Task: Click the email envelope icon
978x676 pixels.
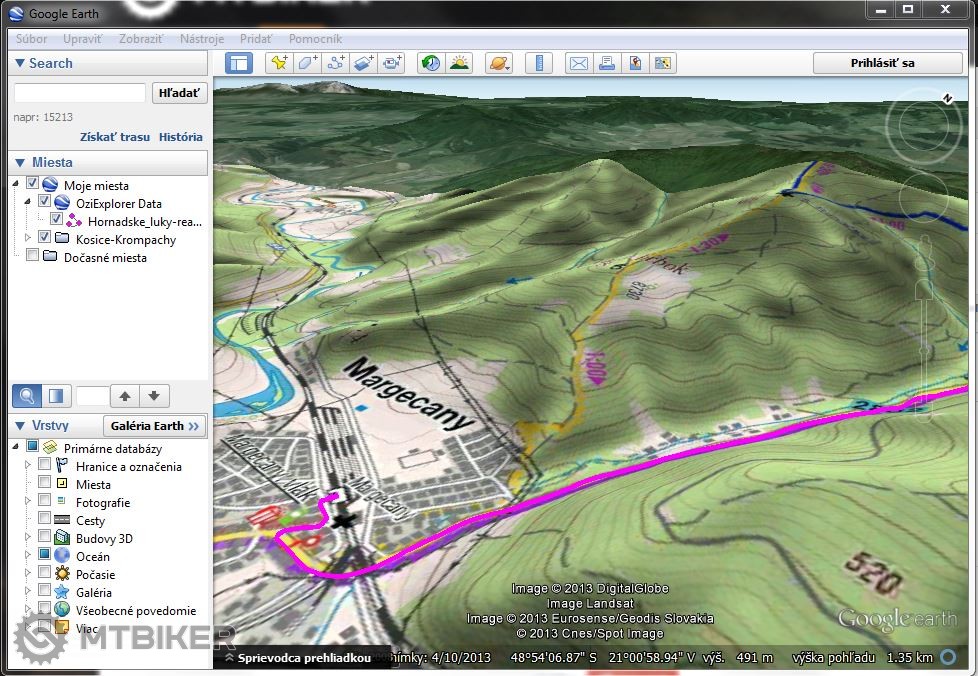Action: 578,63
